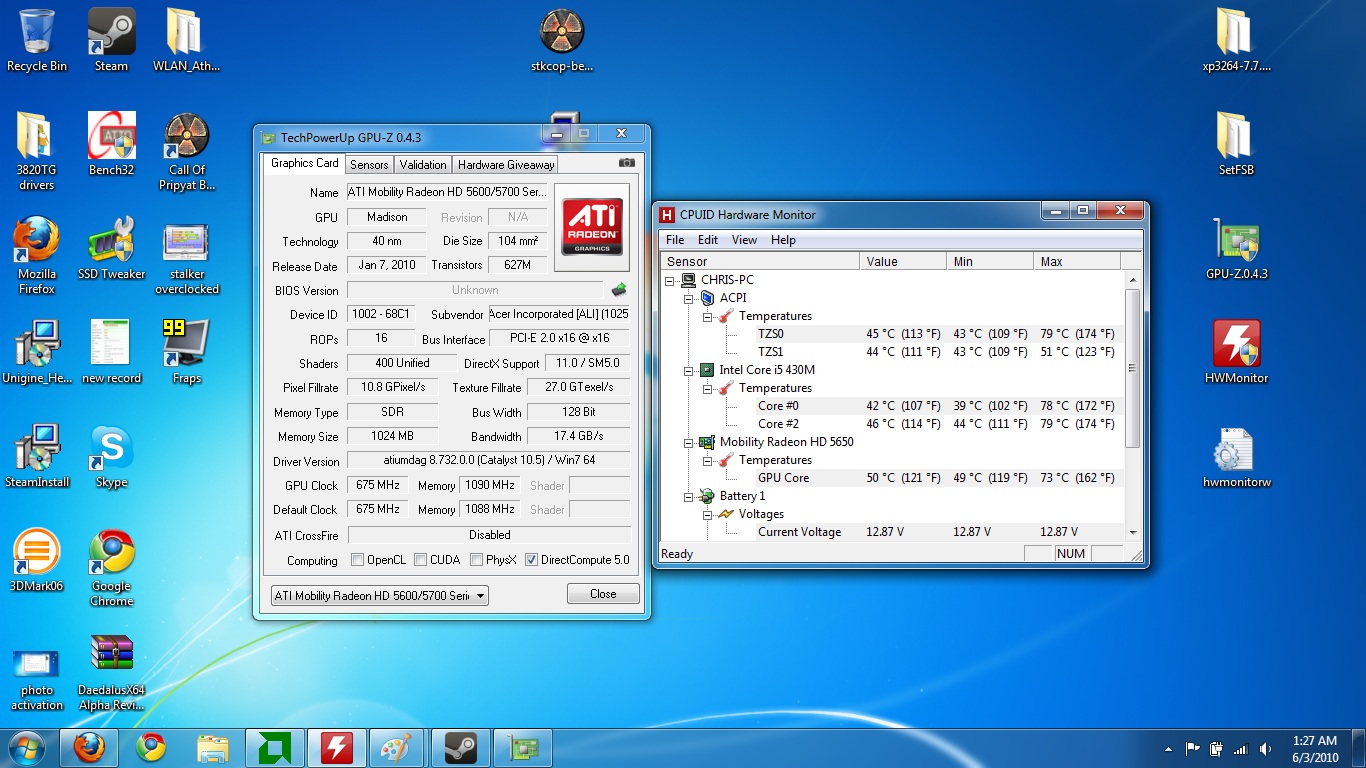Open the new record text file

tap(111, 352)
